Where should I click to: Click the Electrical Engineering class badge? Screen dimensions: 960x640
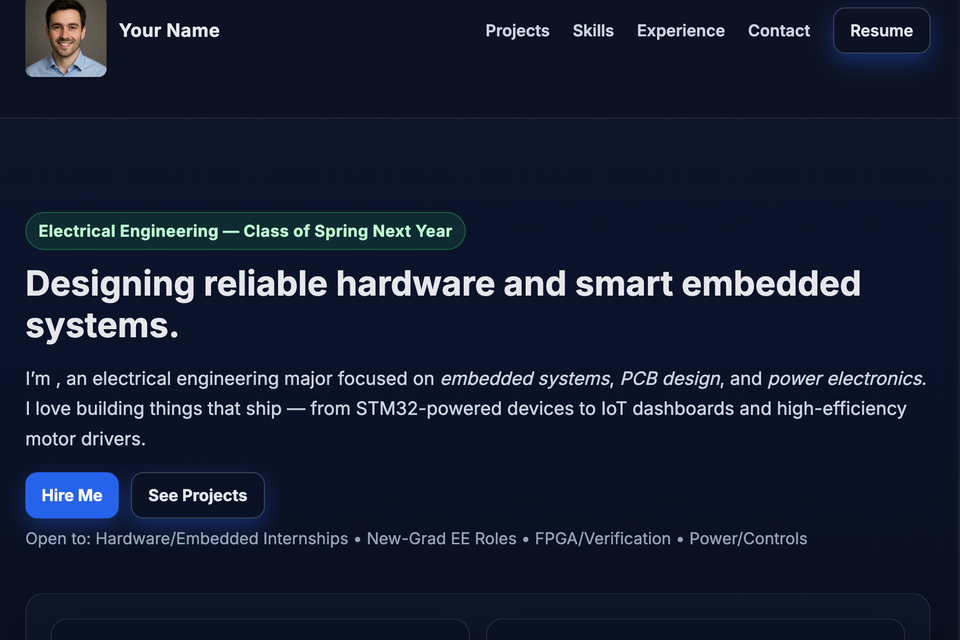click(245, 231)
